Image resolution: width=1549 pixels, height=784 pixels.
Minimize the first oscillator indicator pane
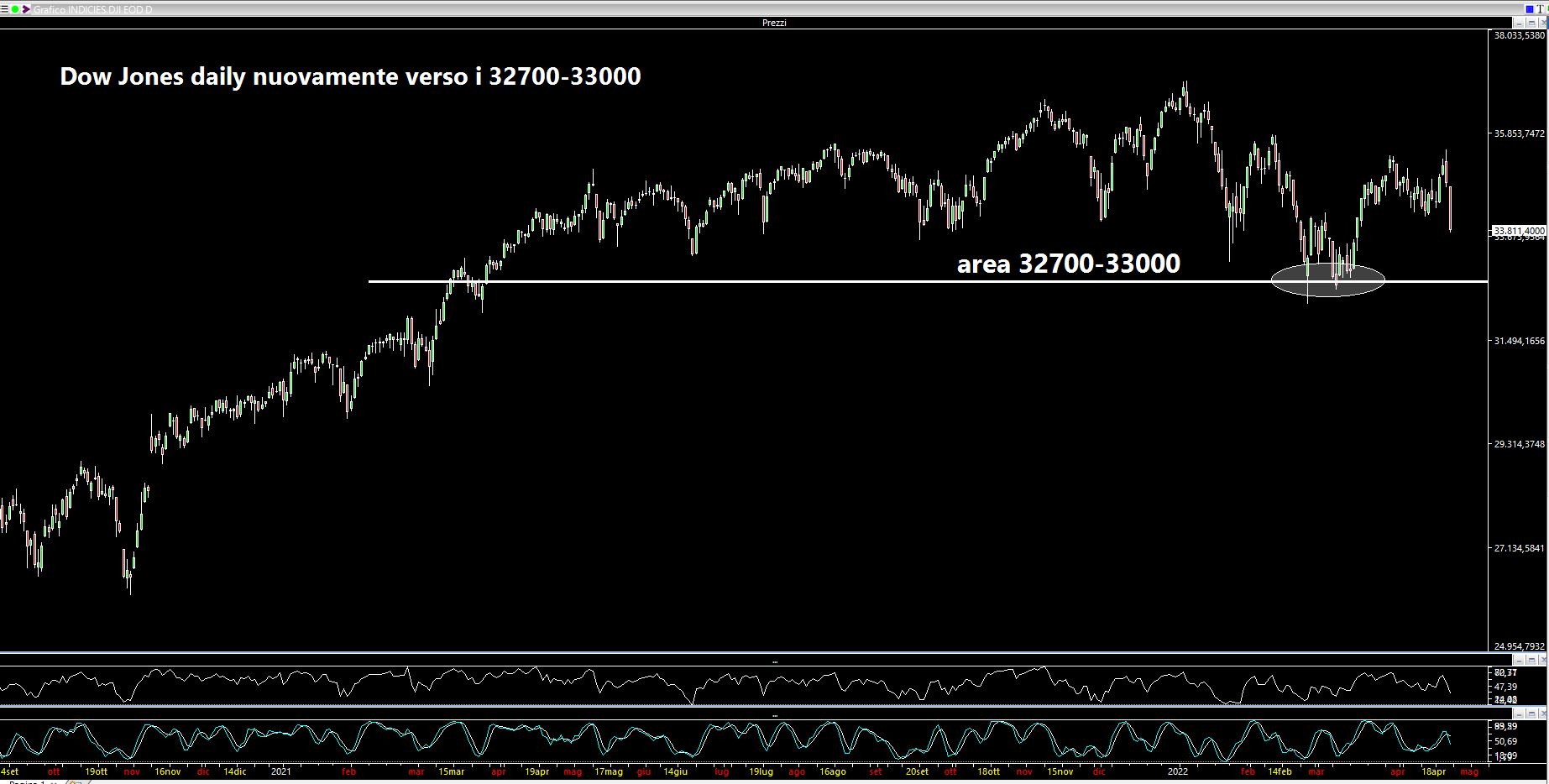click(1519, 660)
